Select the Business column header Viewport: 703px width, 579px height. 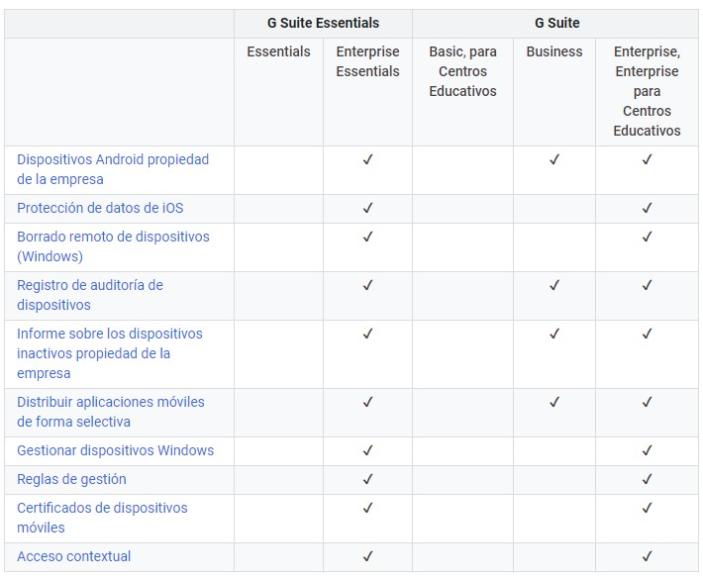pyautogui.click(x=554, y=51)
